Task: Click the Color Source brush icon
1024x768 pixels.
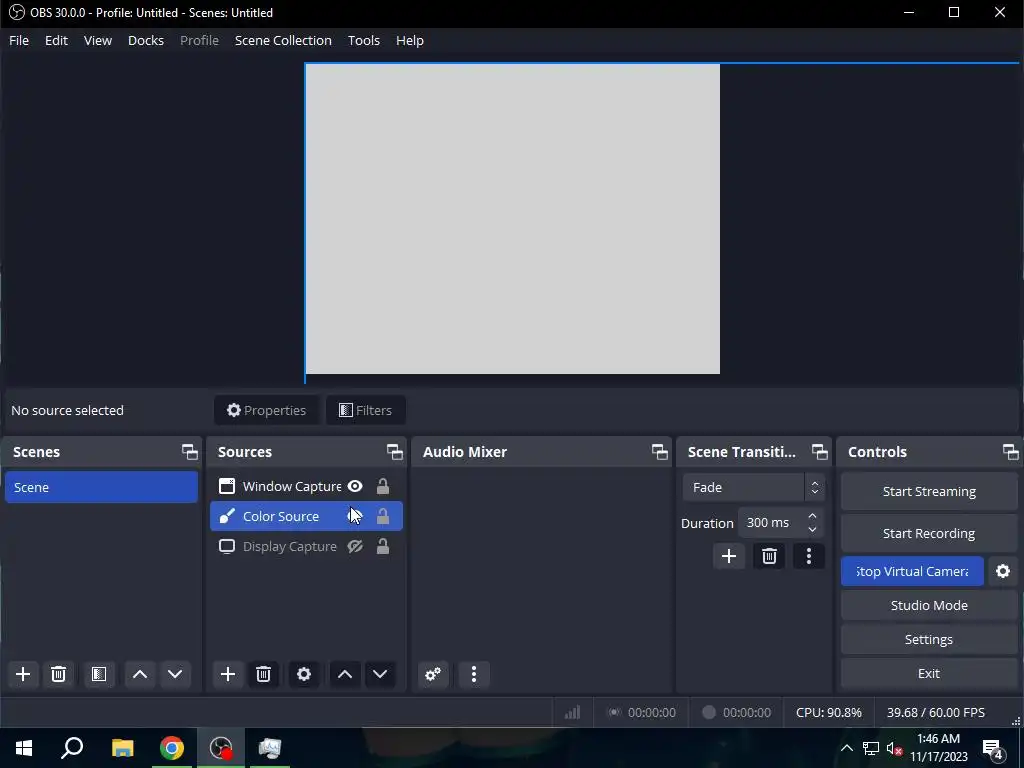Action: pos(227,516)
